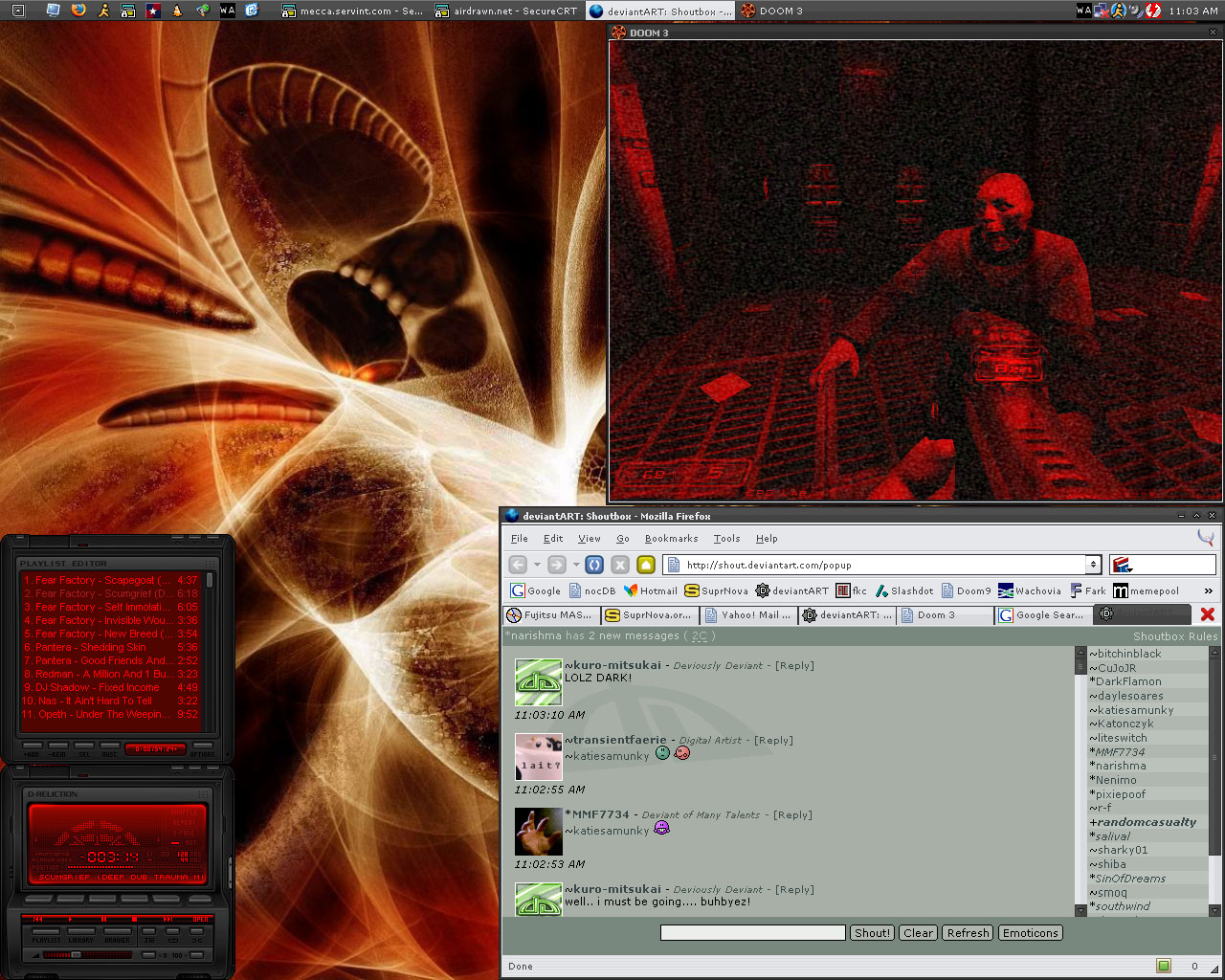Open memepool bookmark in the toolbar
The width and height of the screenshot is (1225, 980).
[1147, 590]
